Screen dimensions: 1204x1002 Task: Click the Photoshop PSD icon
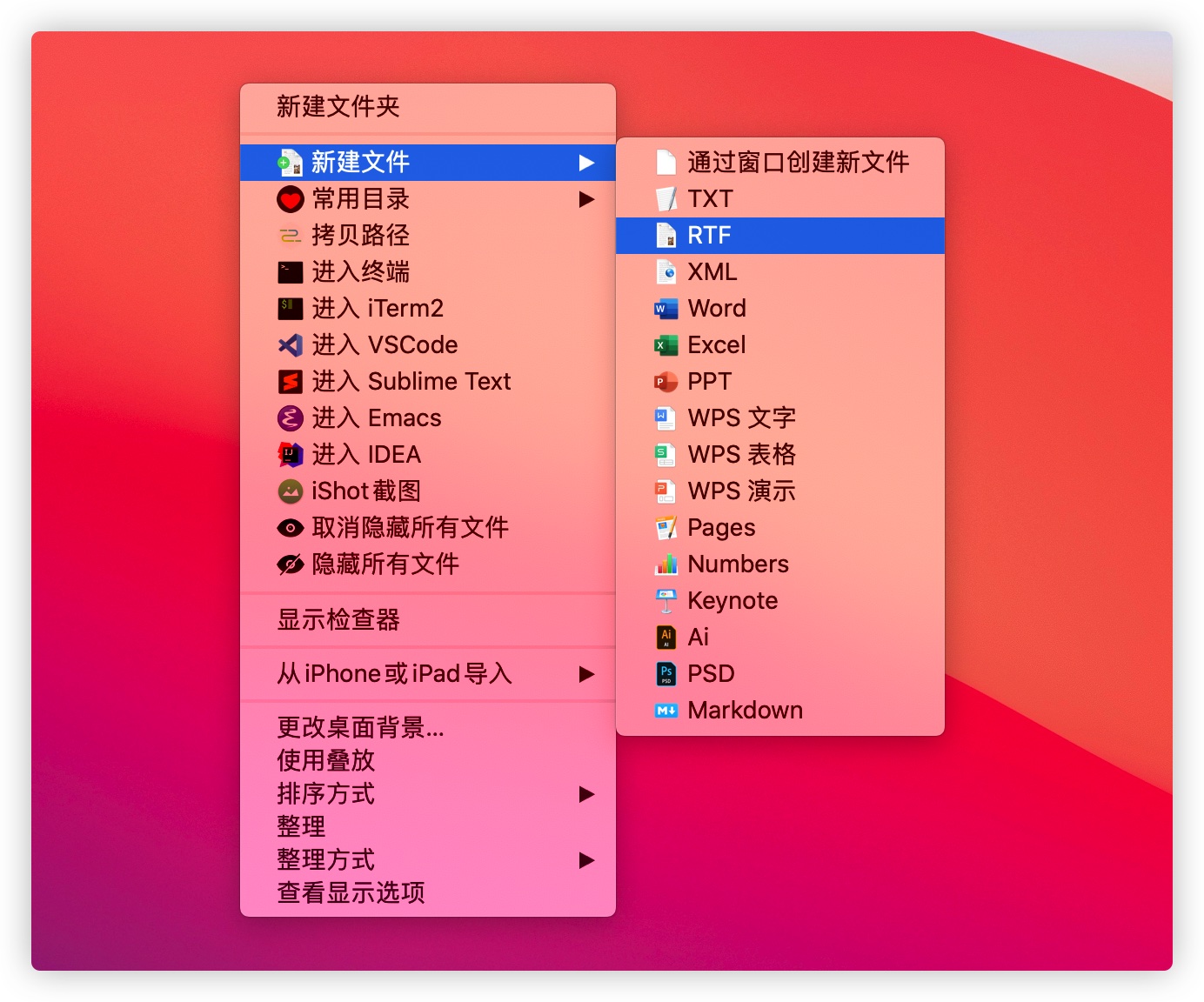pyautogui.click(x=666, y=674)
